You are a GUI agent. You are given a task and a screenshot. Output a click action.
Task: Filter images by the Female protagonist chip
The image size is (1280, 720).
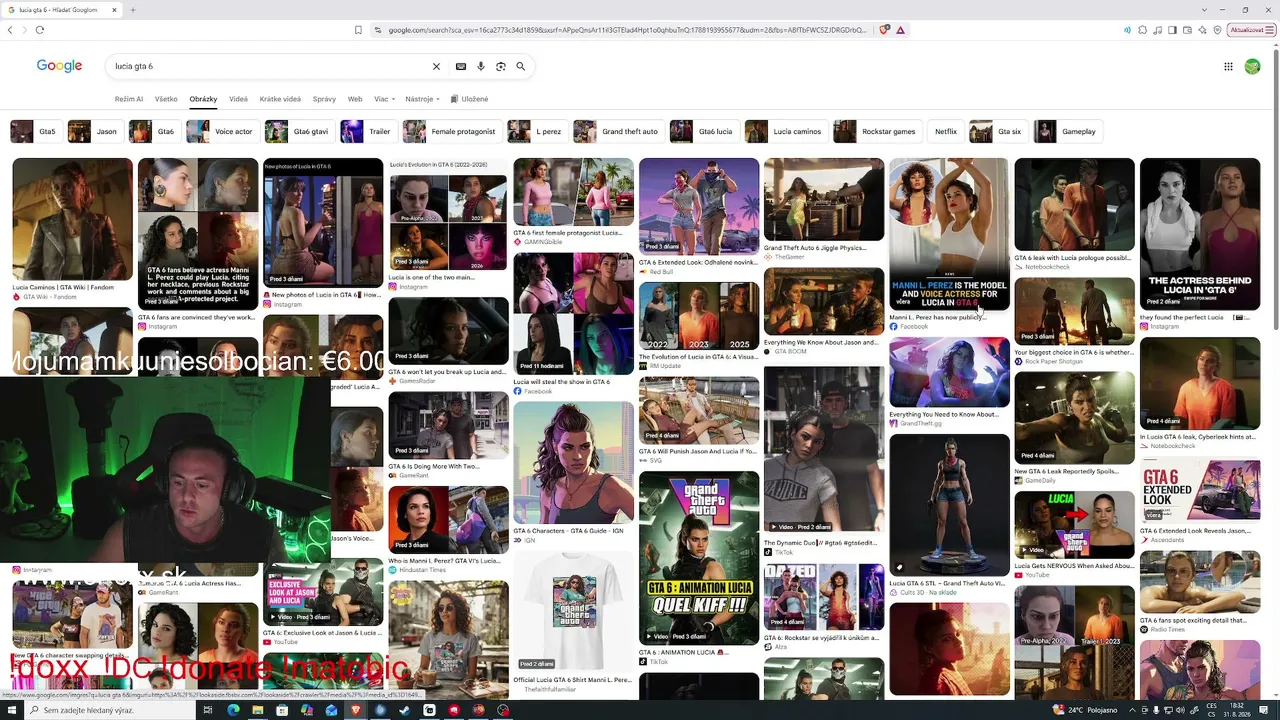coord(451,131)
